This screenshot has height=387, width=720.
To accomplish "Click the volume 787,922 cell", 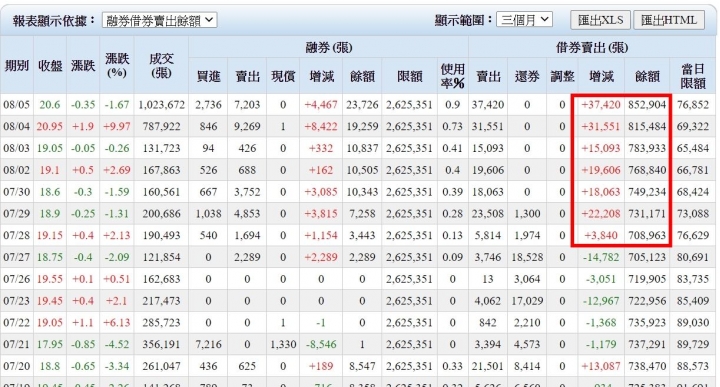I will pyautogui.click(x=161, y=126).
